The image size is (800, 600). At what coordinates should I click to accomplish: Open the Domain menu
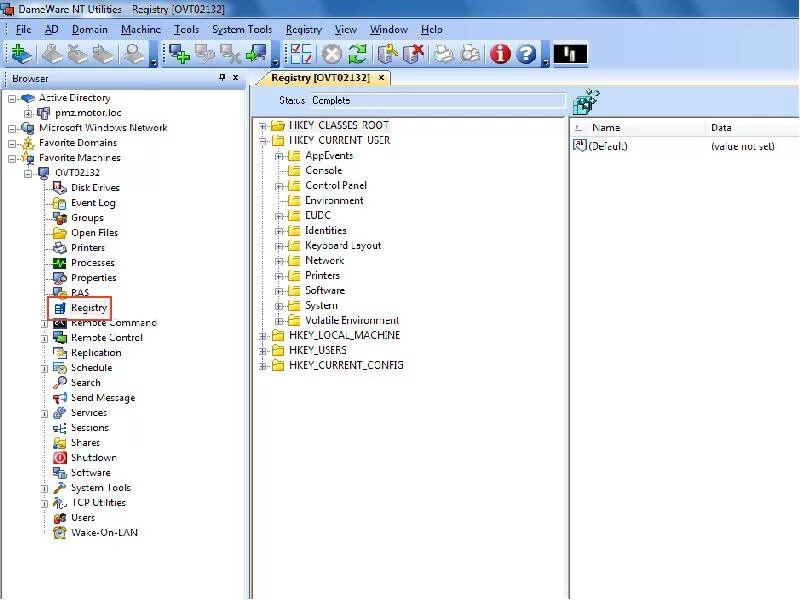click(90, 30)
